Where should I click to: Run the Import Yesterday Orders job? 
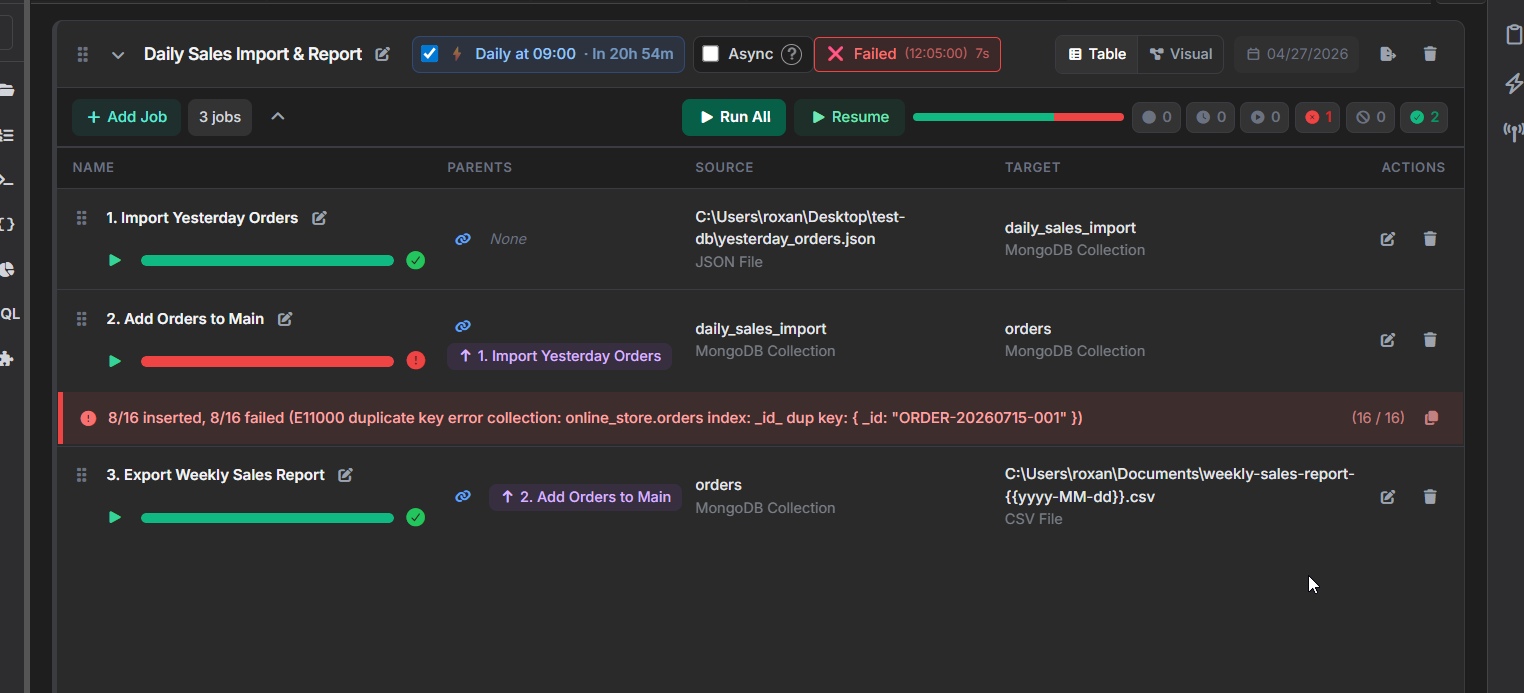pos(115,260)
